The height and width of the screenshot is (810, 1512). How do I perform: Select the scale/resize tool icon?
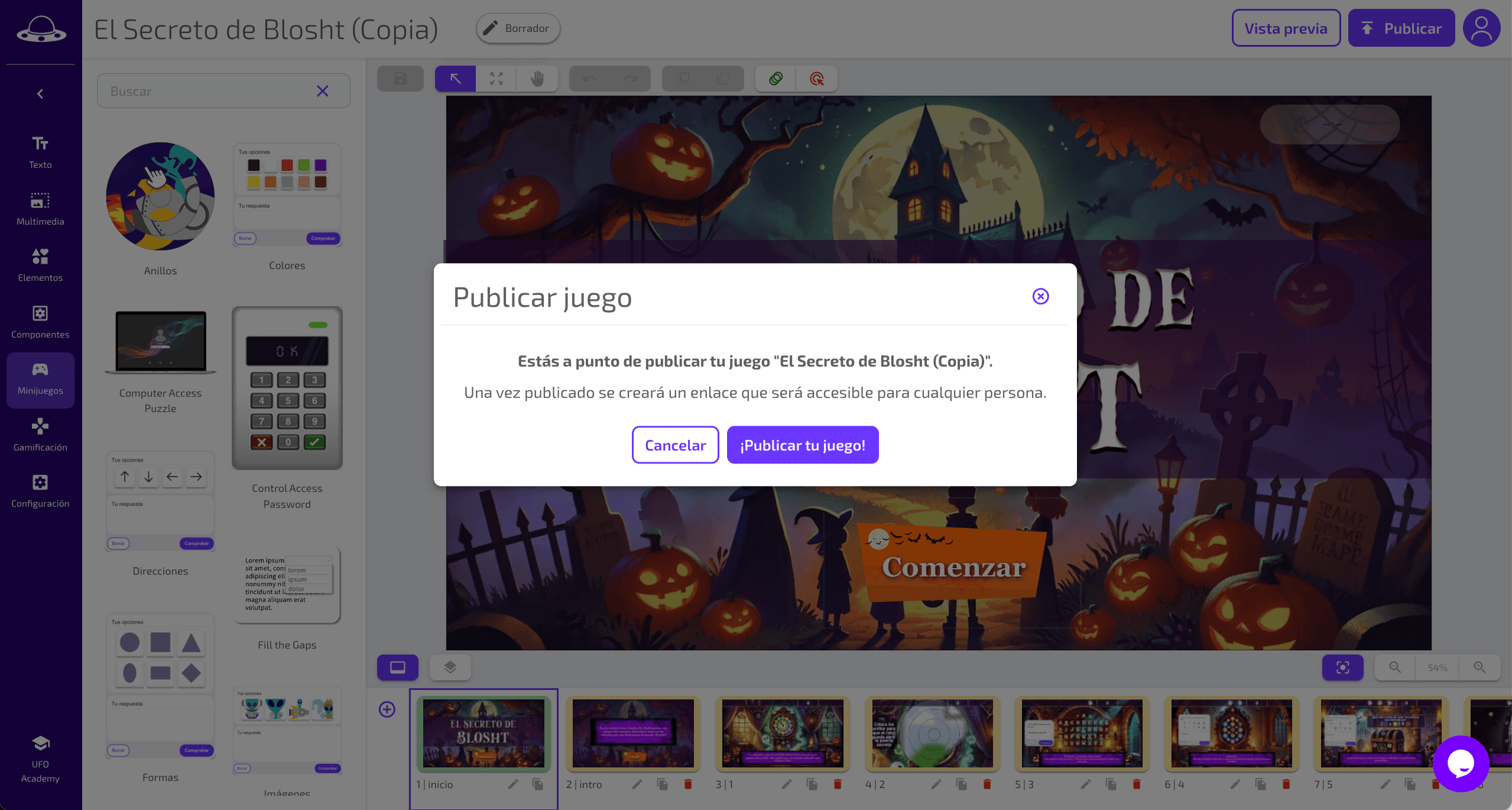click(497, 78)
